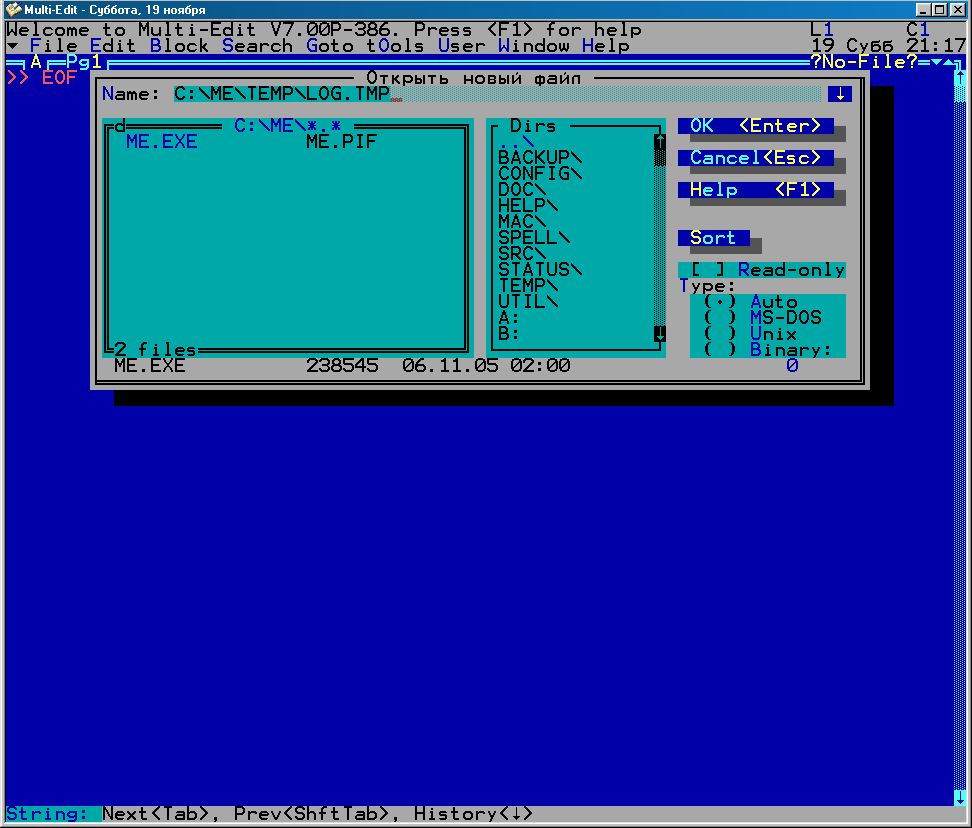Click the up-triangle icon beside ?No-File?
972x828 pixels.
(x=948, y=62)
